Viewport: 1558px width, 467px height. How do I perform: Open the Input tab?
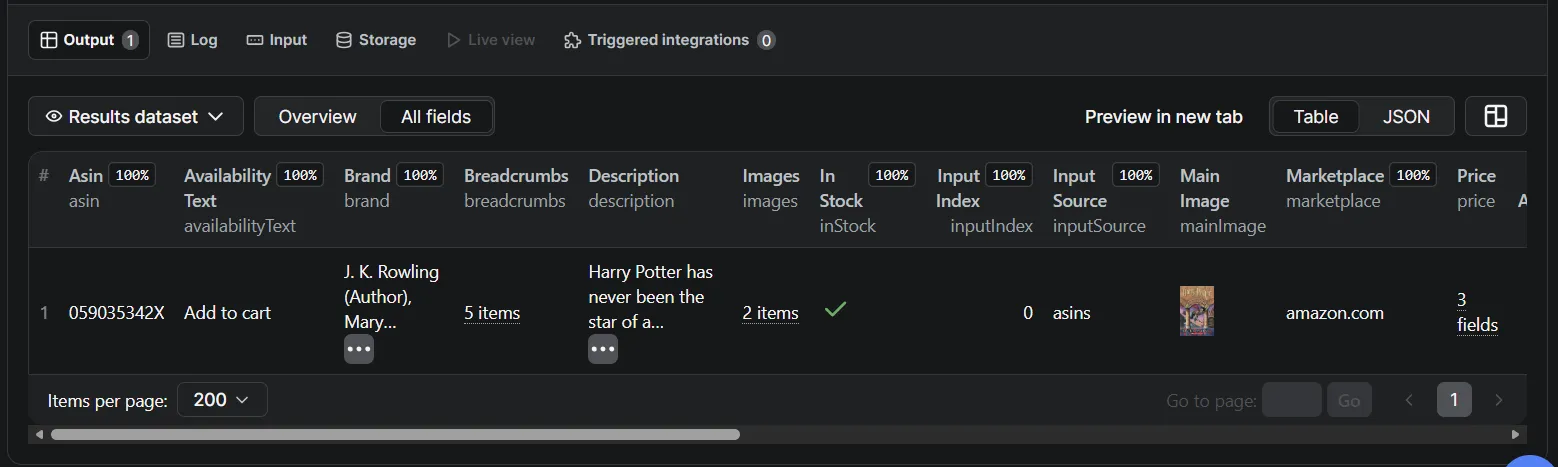[277, 40]
